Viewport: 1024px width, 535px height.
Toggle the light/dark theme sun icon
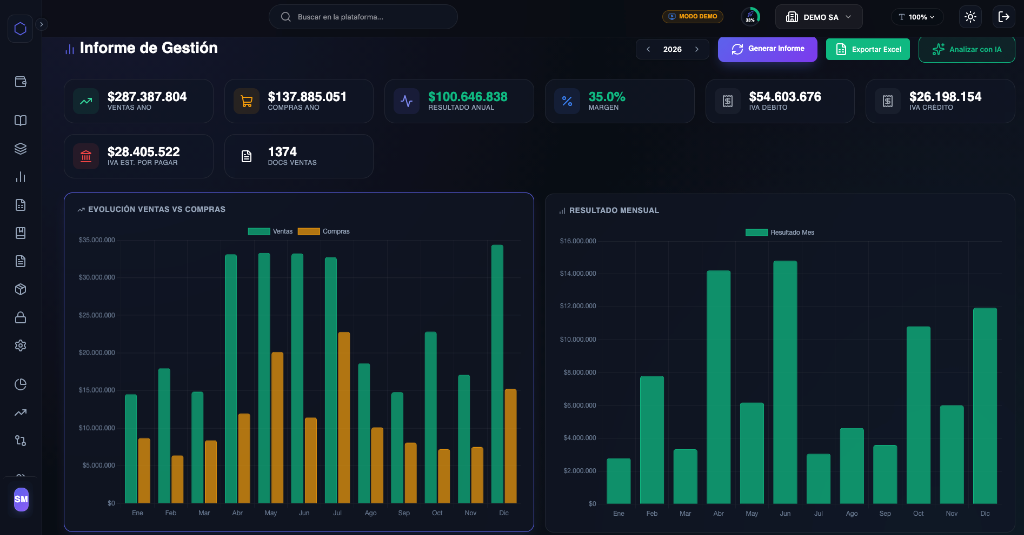970,17
